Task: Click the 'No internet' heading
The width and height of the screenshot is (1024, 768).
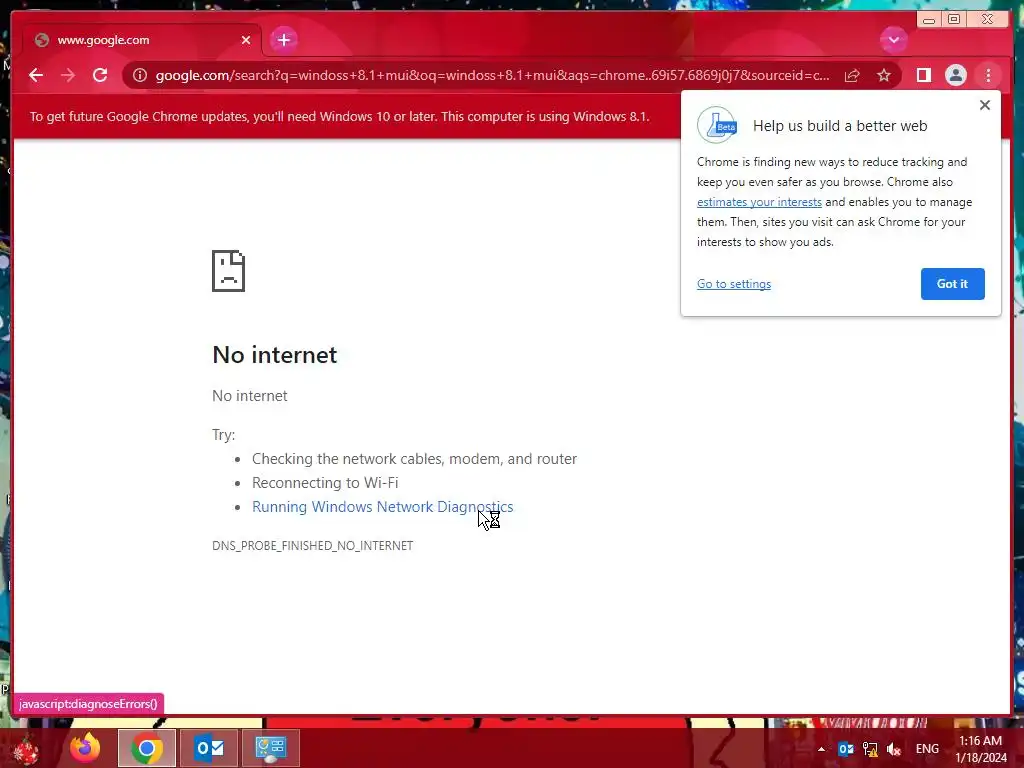Action: pyautogui.click(x=275, y=355)
